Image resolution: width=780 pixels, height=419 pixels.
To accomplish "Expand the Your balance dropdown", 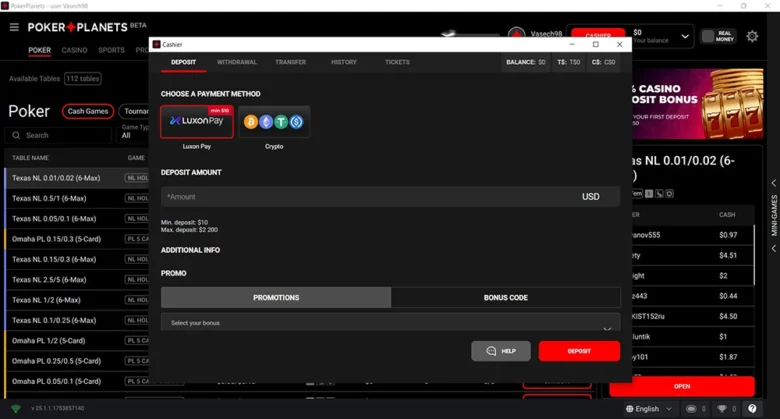I will [x=684, y=36].
